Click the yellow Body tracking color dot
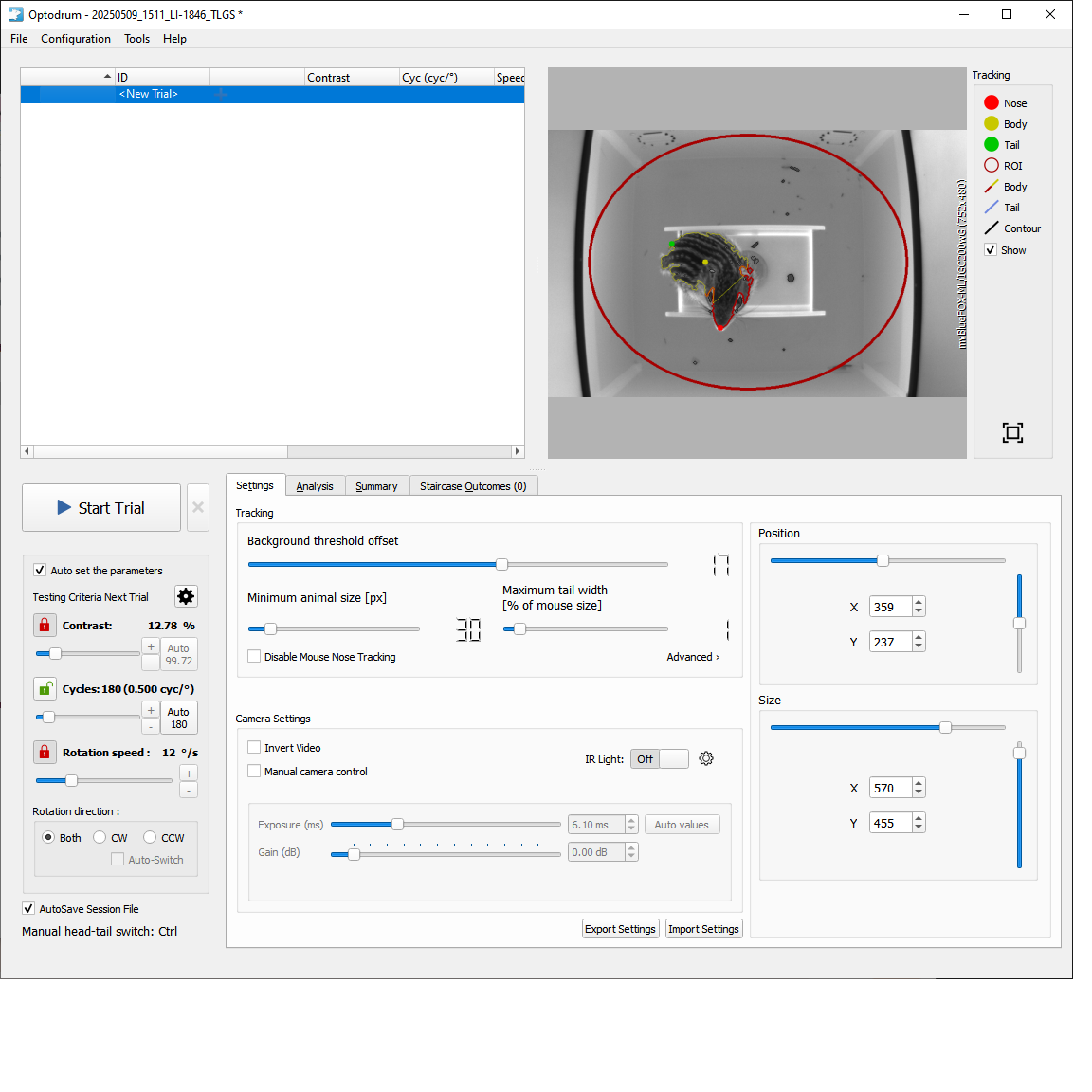The image size is (1092, 1092). point(991,123)
